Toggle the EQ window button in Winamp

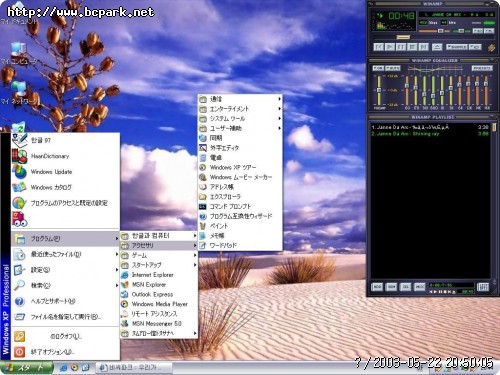[478, 31]
